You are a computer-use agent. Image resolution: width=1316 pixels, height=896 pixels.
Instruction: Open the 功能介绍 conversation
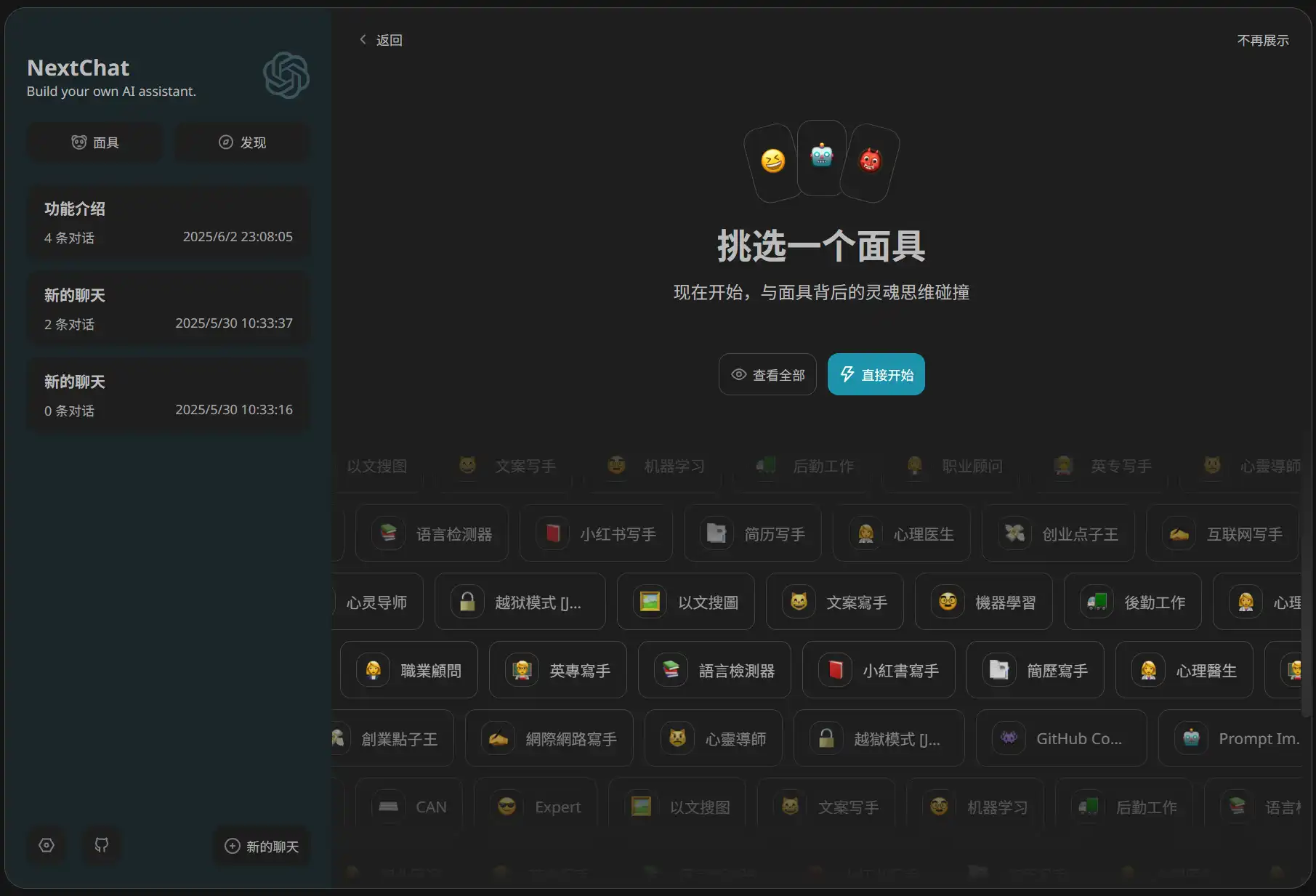(168, 222)
